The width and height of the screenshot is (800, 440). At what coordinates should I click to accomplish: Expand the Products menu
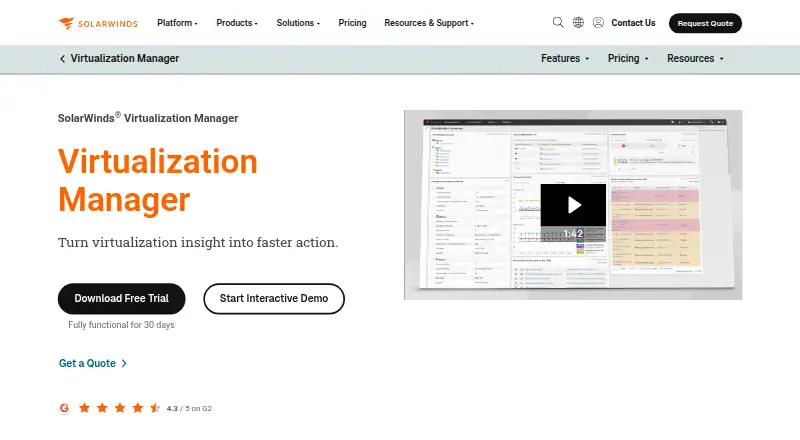237,23
